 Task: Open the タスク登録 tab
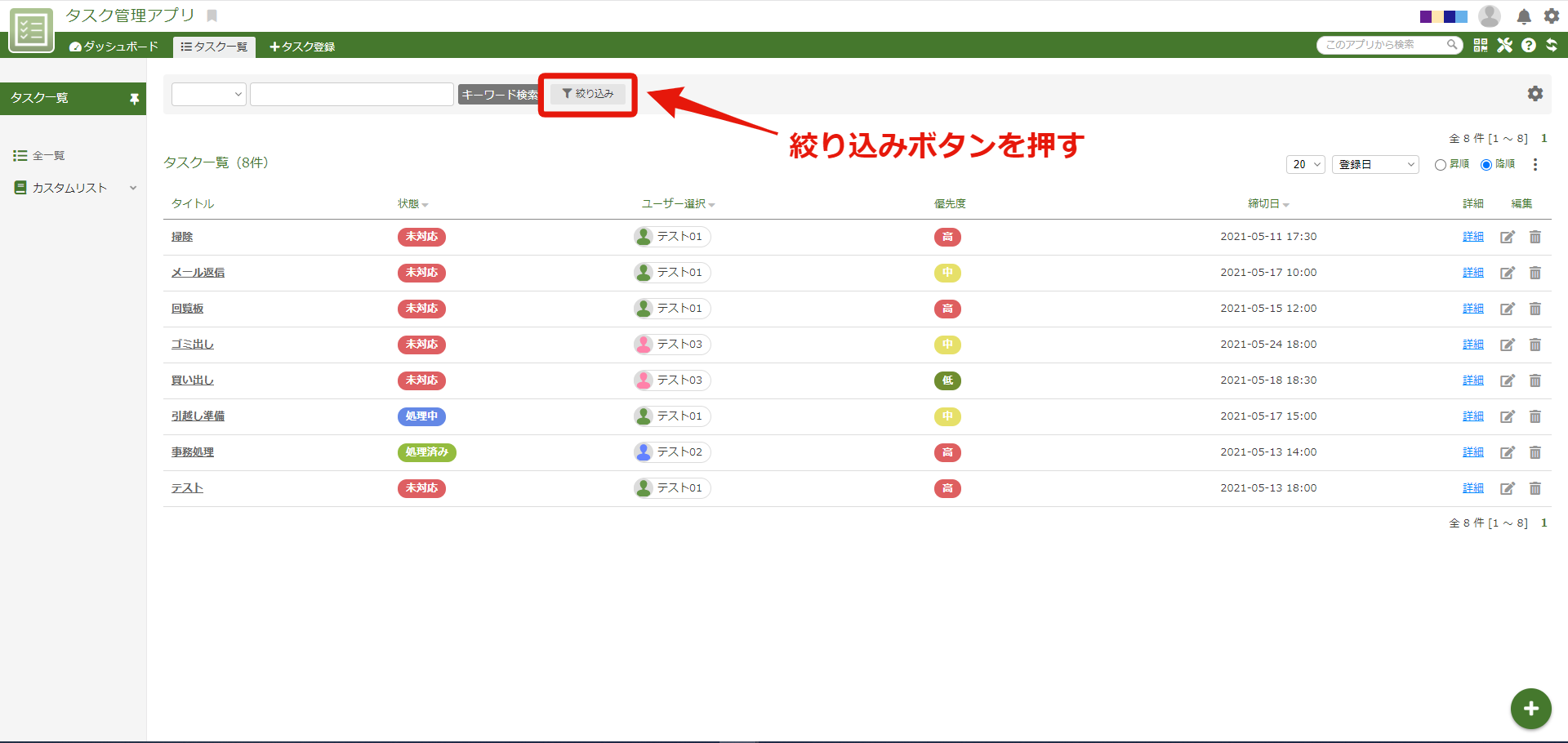click(x=301, y=47)
